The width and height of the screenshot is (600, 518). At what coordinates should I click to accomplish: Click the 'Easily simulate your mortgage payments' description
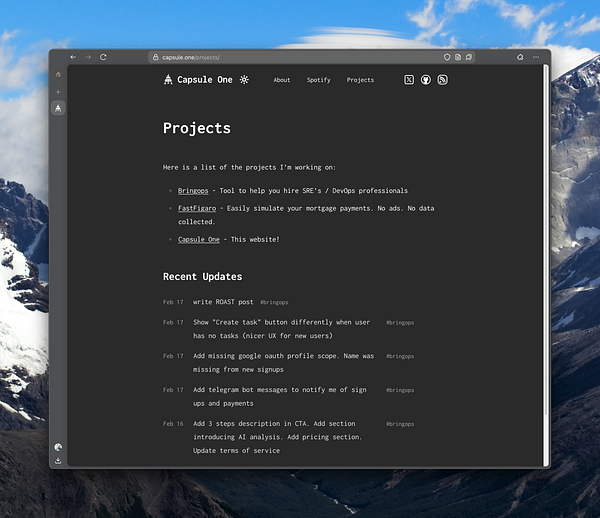[x=306, y=215]
